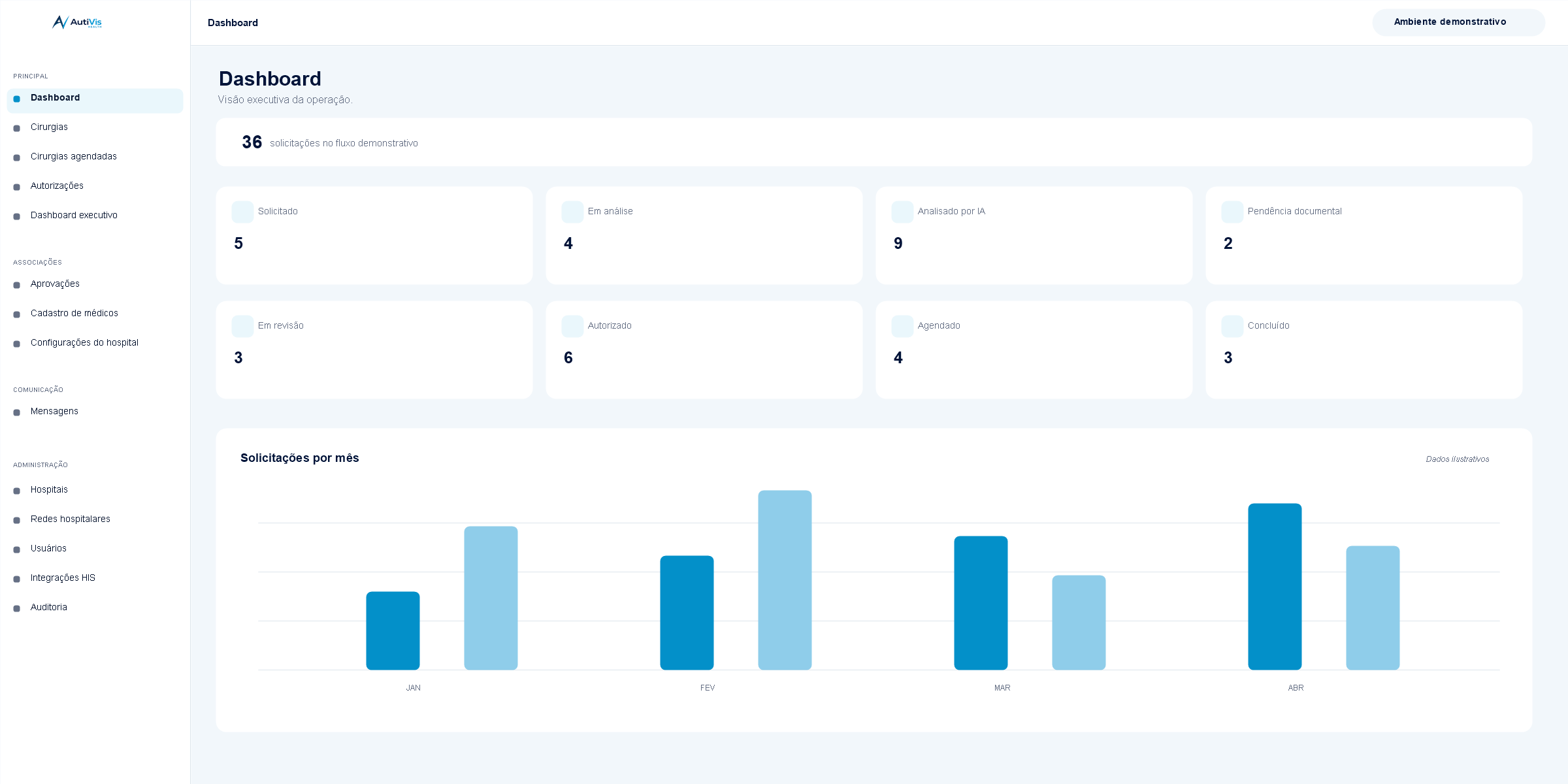
Task: Click the Analisado por IA card icon
Action: (x=902, y=212)
